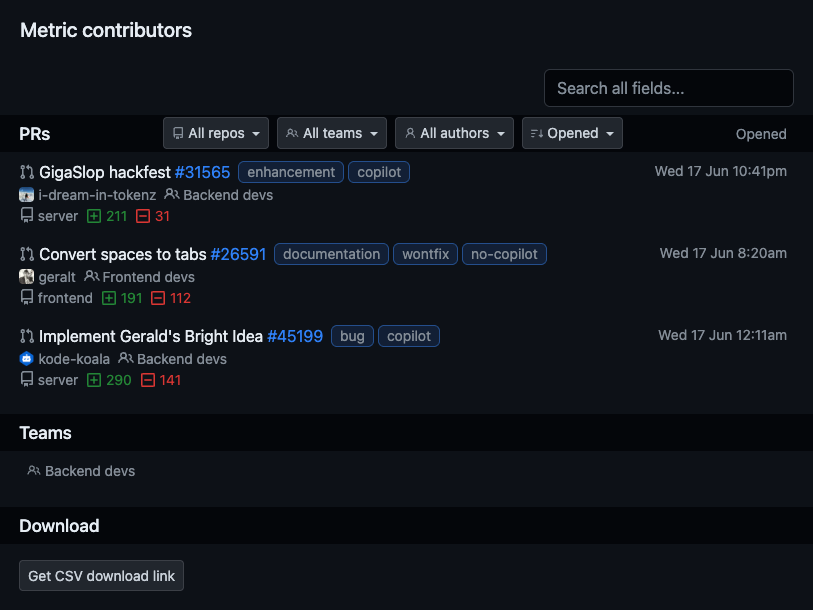
Task: Click the documentation label
Action: pos(331,254)
